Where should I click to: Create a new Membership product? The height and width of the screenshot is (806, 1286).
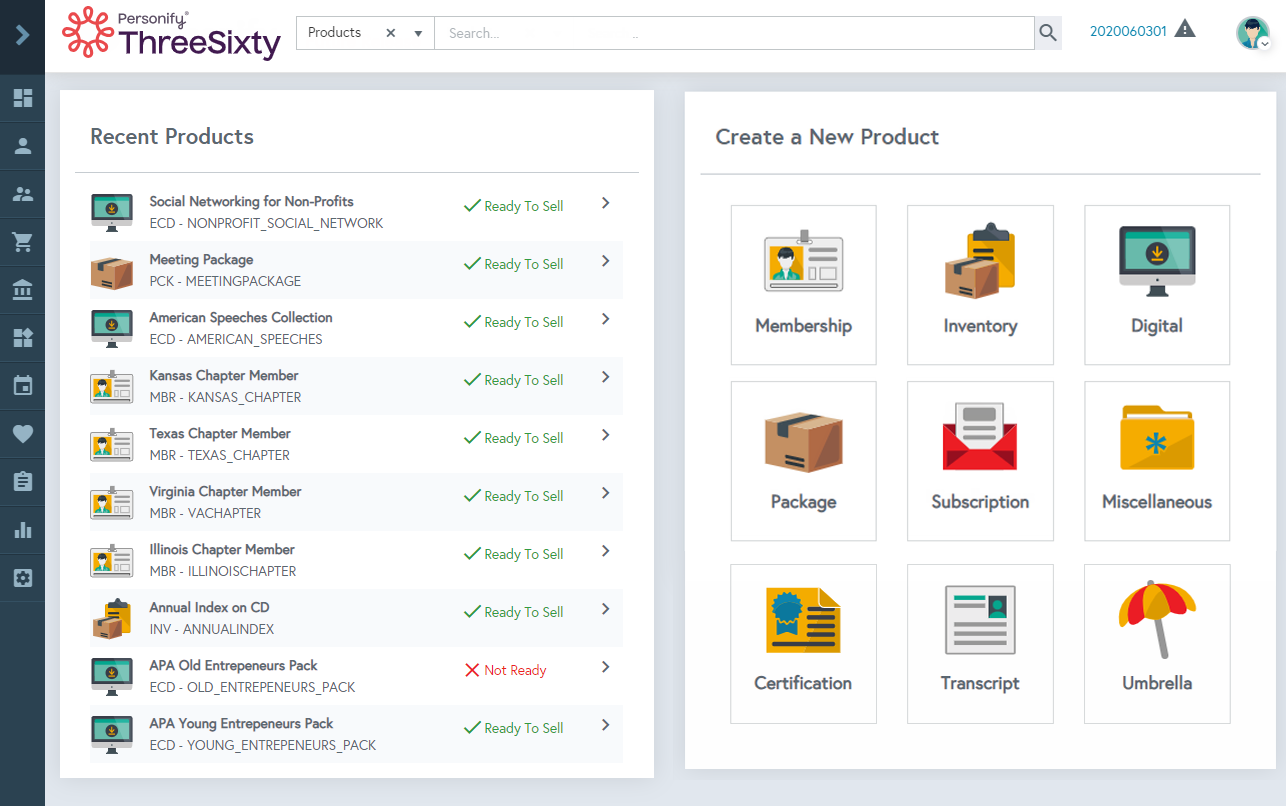pyautogui.click(x=804, y=285)
